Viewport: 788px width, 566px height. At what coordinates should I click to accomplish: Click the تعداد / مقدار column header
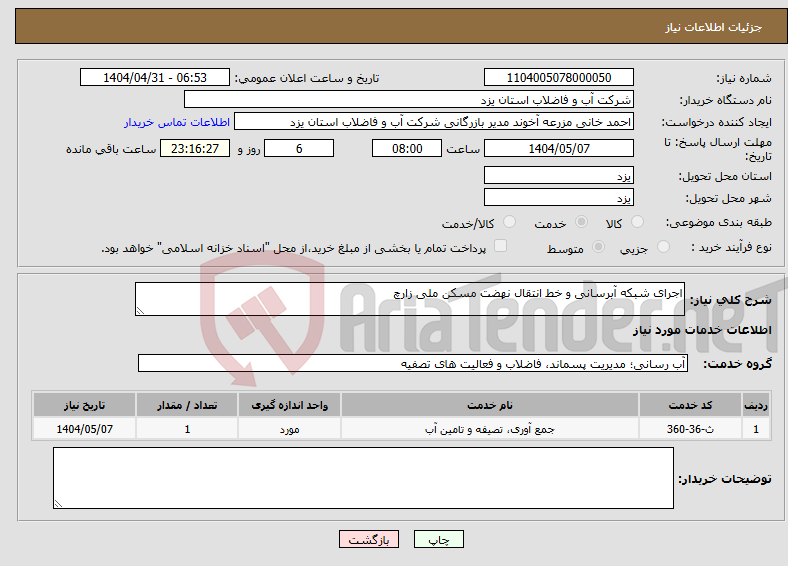187,405
